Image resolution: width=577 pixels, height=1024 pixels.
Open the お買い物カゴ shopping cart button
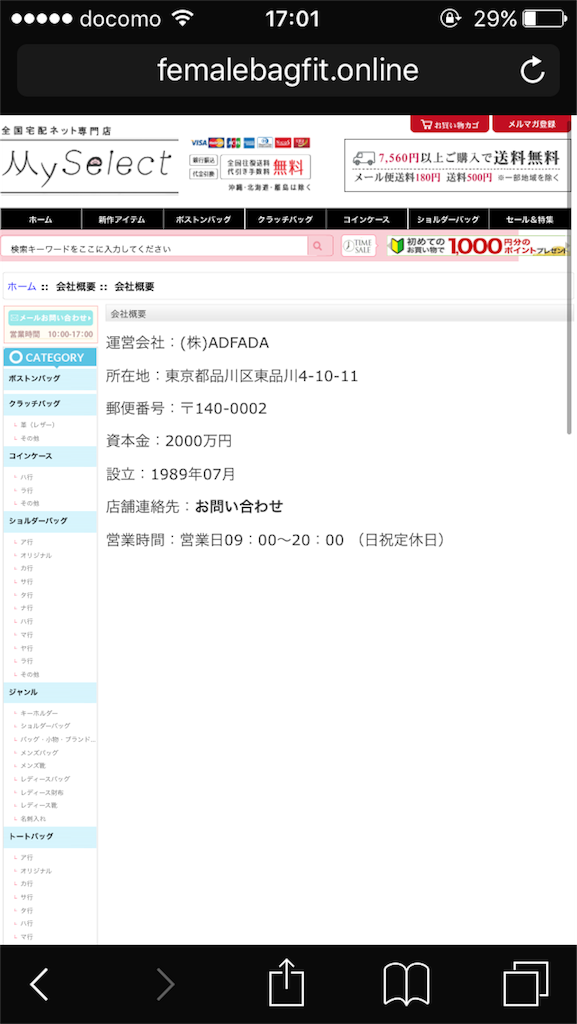click(x=450, y=124)
